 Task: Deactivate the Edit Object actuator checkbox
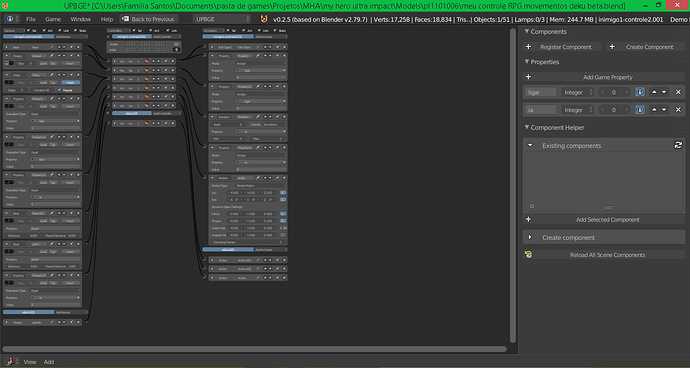coord(278,47)
